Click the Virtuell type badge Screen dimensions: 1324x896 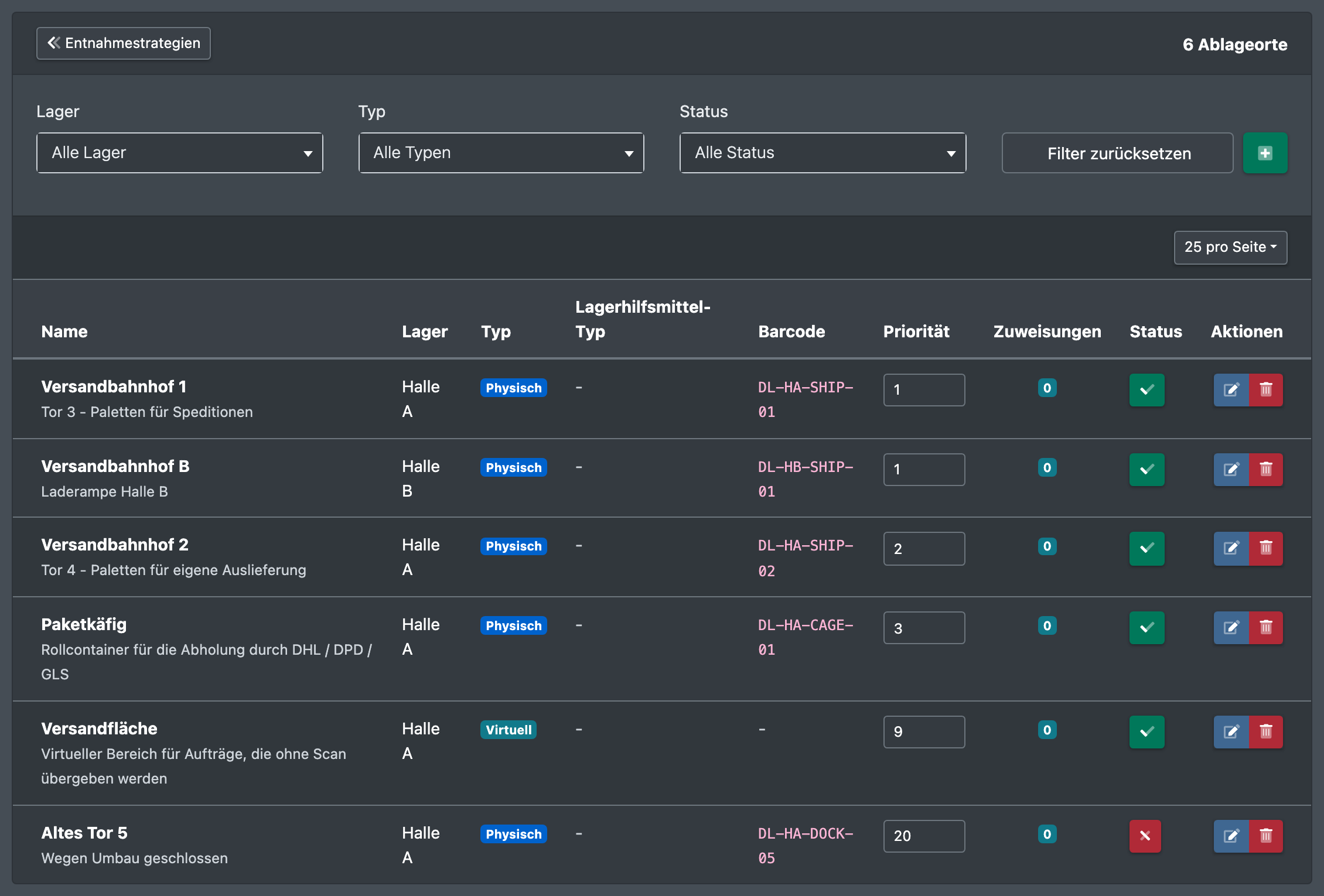pos(509,730)
